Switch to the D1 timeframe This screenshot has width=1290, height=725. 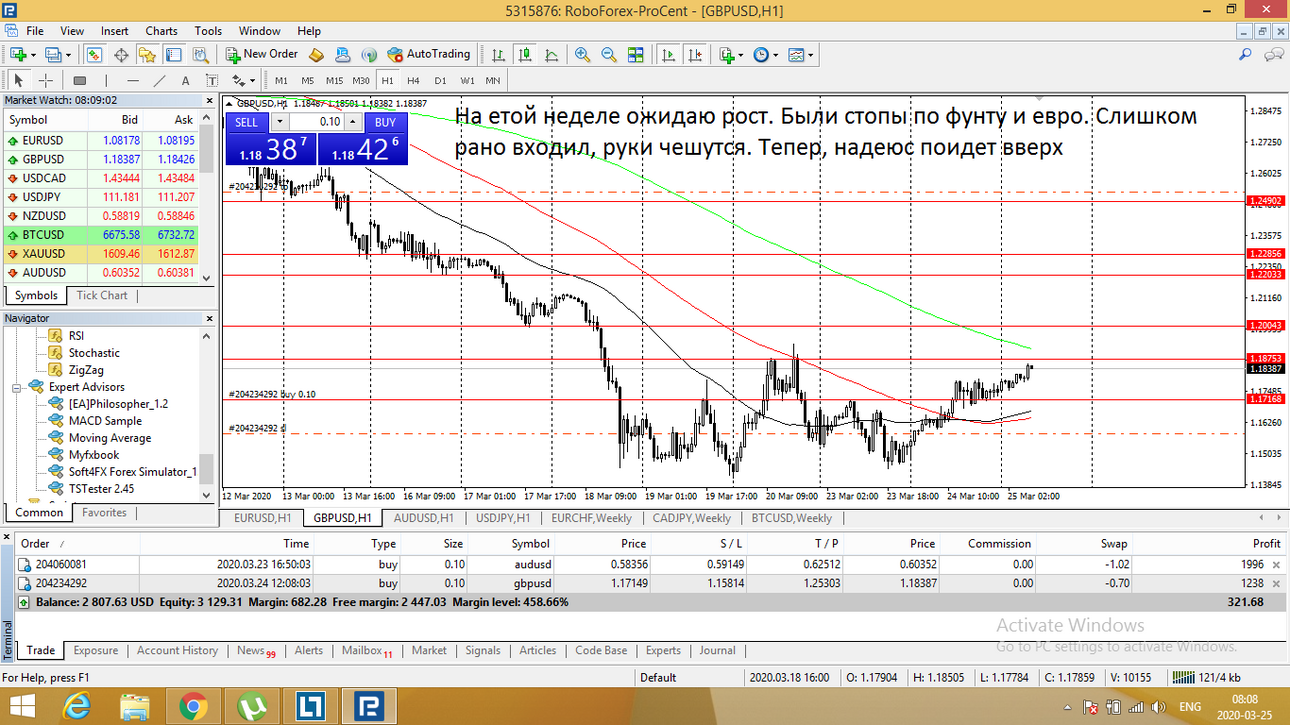click(x=440, y=81)
